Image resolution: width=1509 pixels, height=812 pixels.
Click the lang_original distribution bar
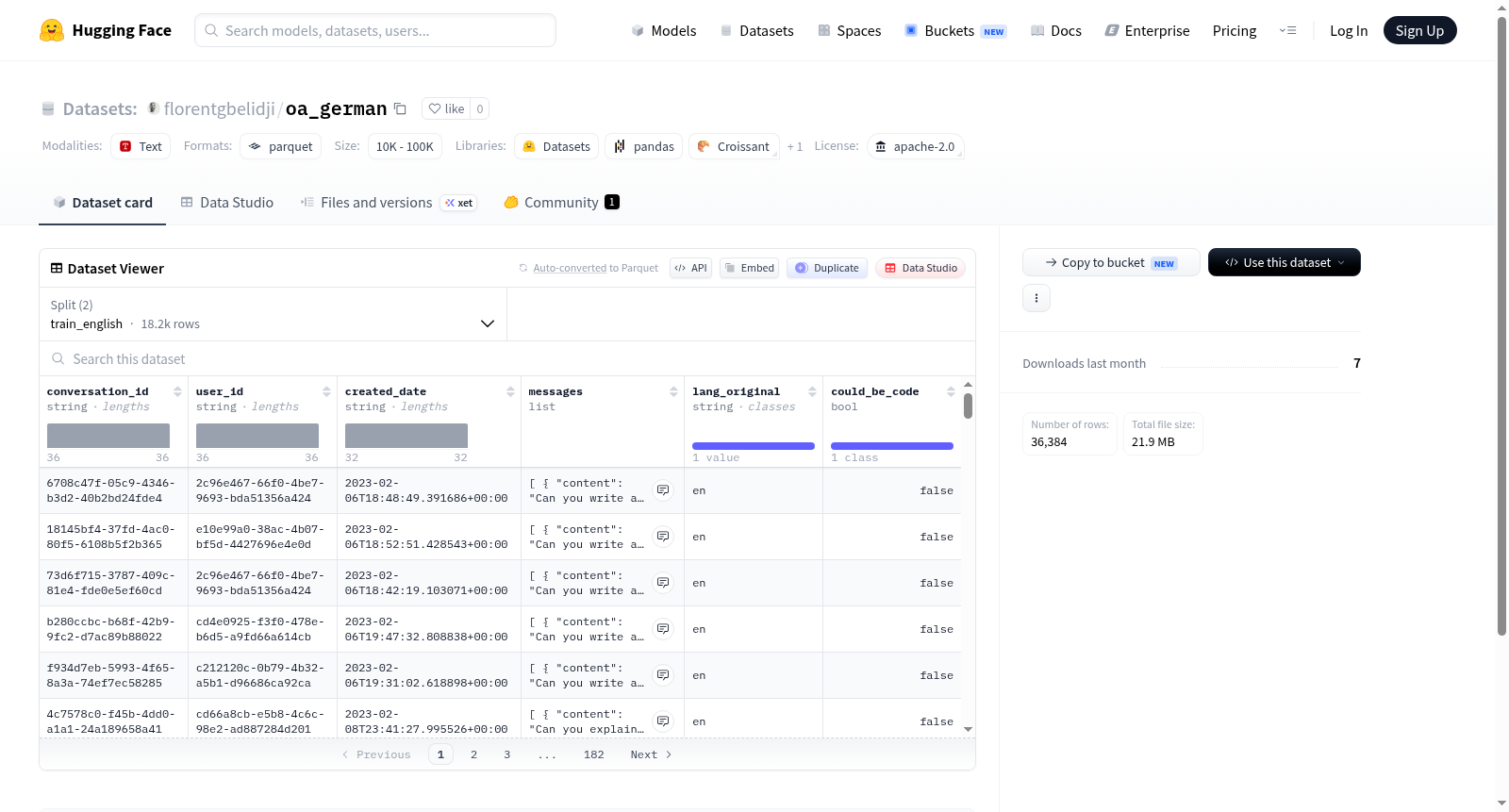click(x=754, y=446)
